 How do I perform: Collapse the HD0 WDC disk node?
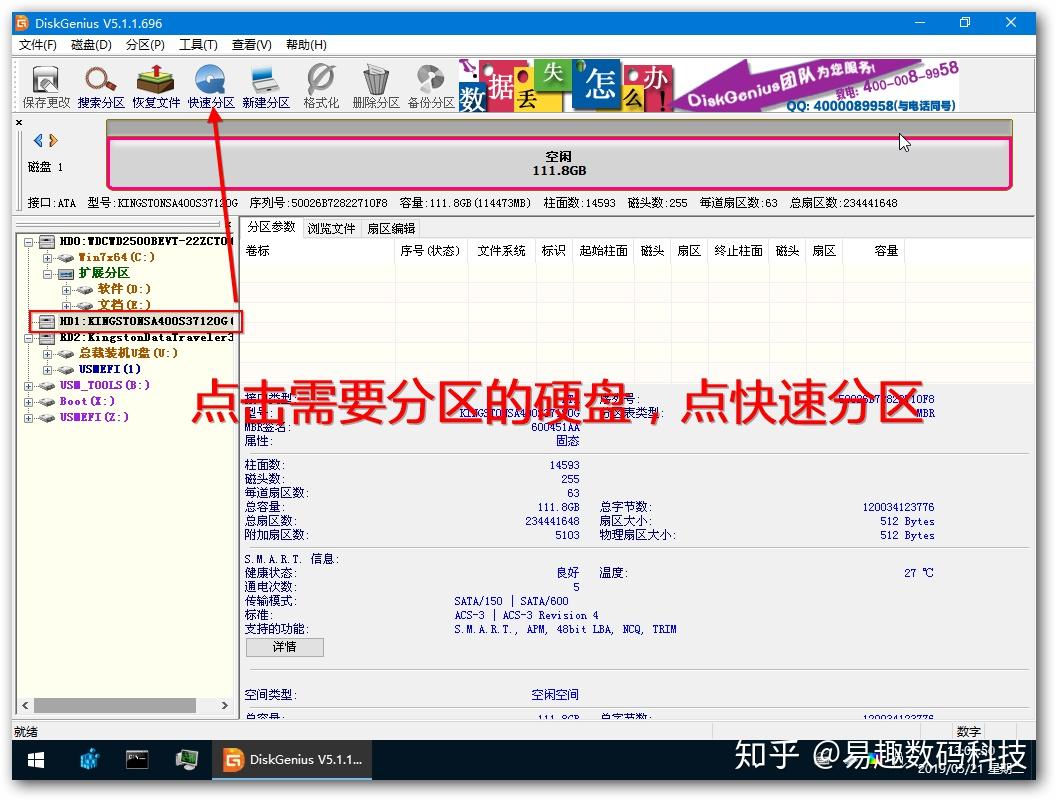(28, 241)
